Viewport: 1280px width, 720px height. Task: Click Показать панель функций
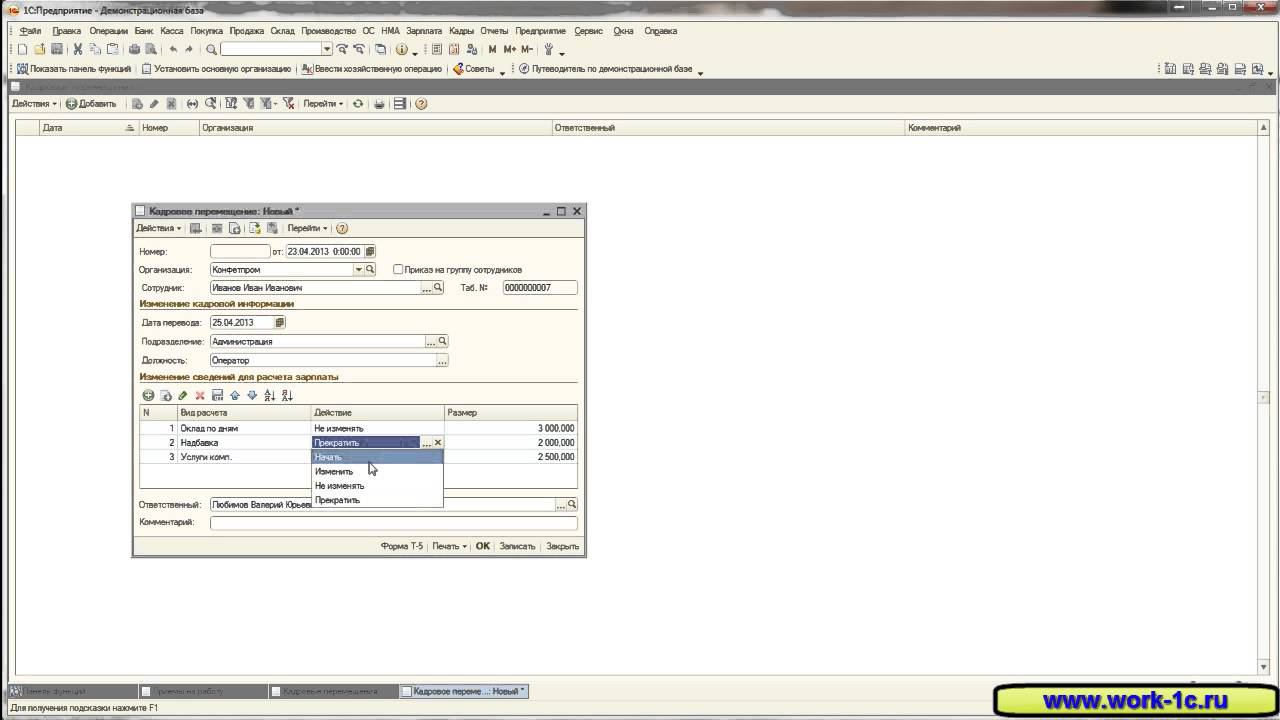[x=74, y=69]
